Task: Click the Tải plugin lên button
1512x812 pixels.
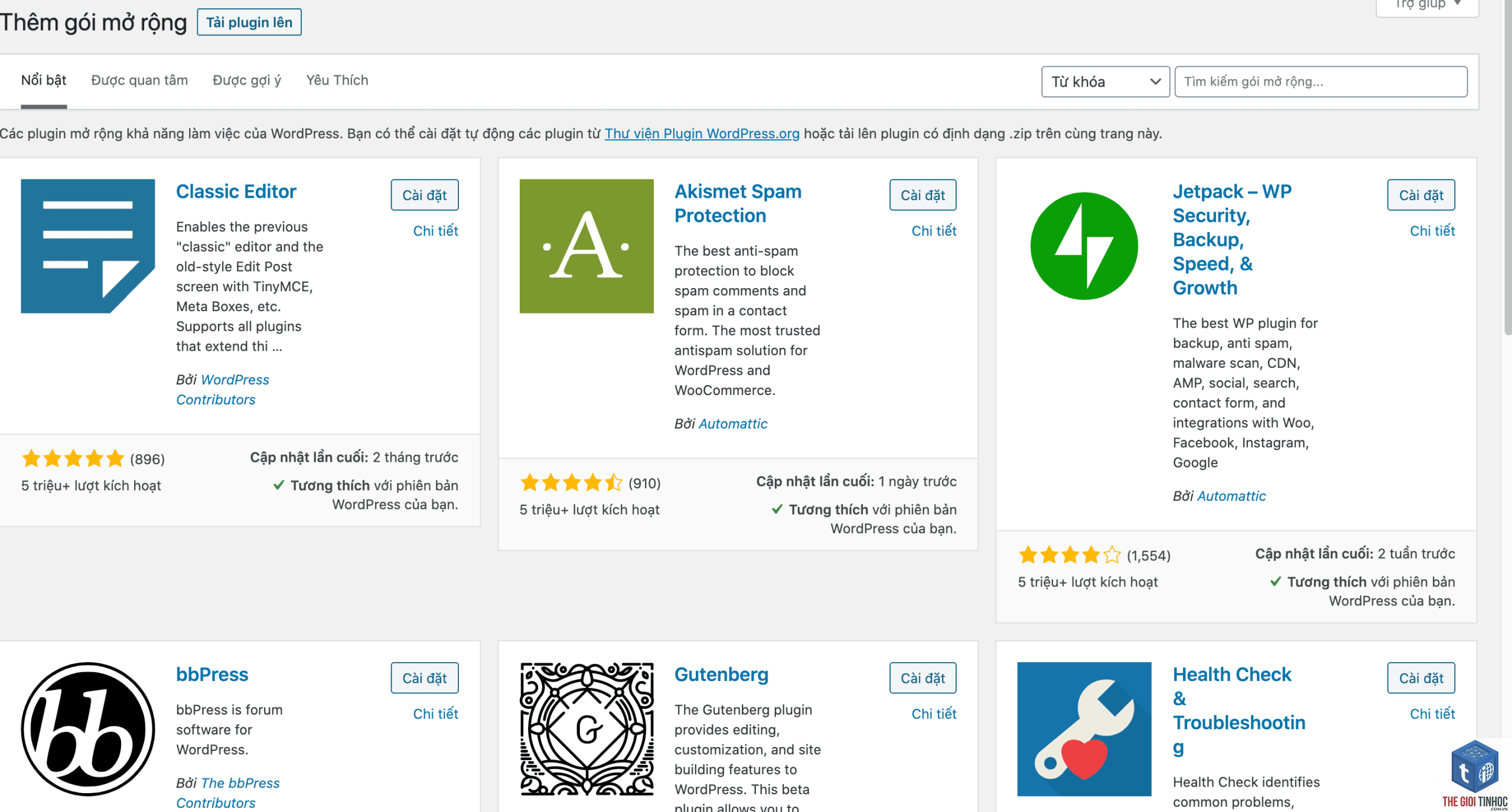Action: pos(249,22)
